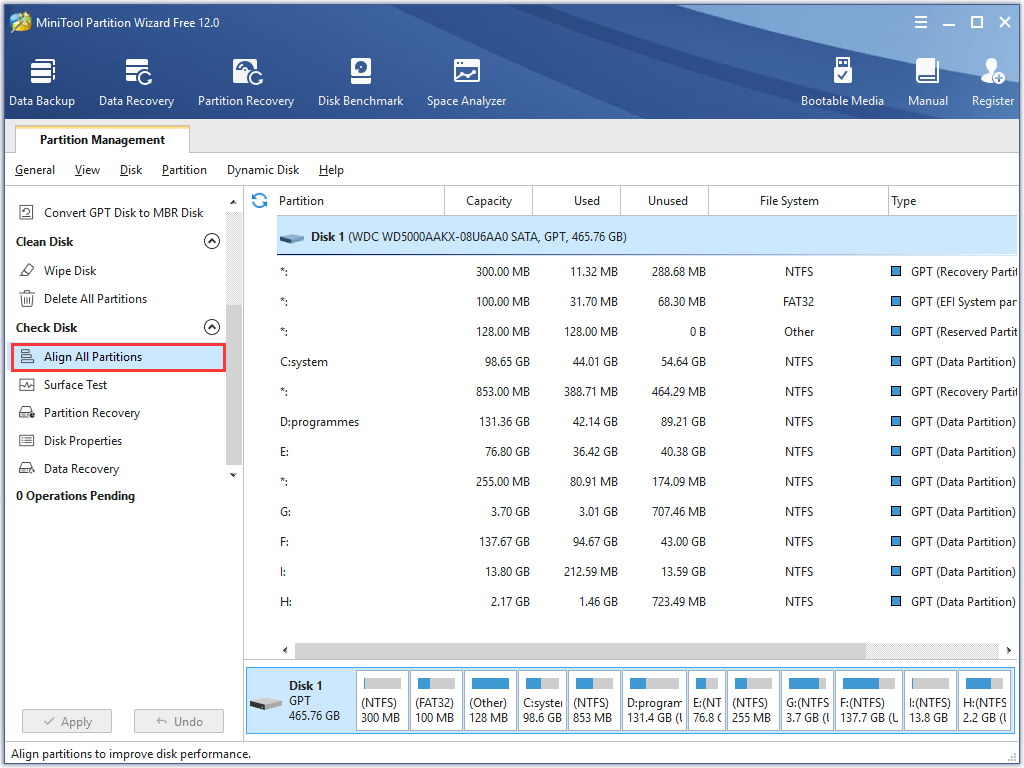Open the Data Backup tool

(42, 82)
